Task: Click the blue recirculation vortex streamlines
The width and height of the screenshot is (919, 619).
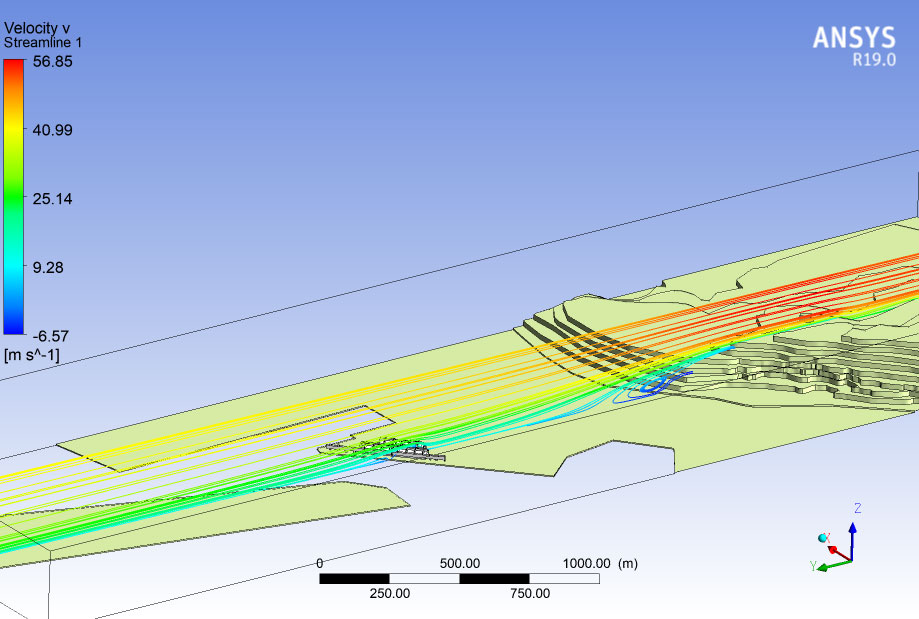Action: 653,386
